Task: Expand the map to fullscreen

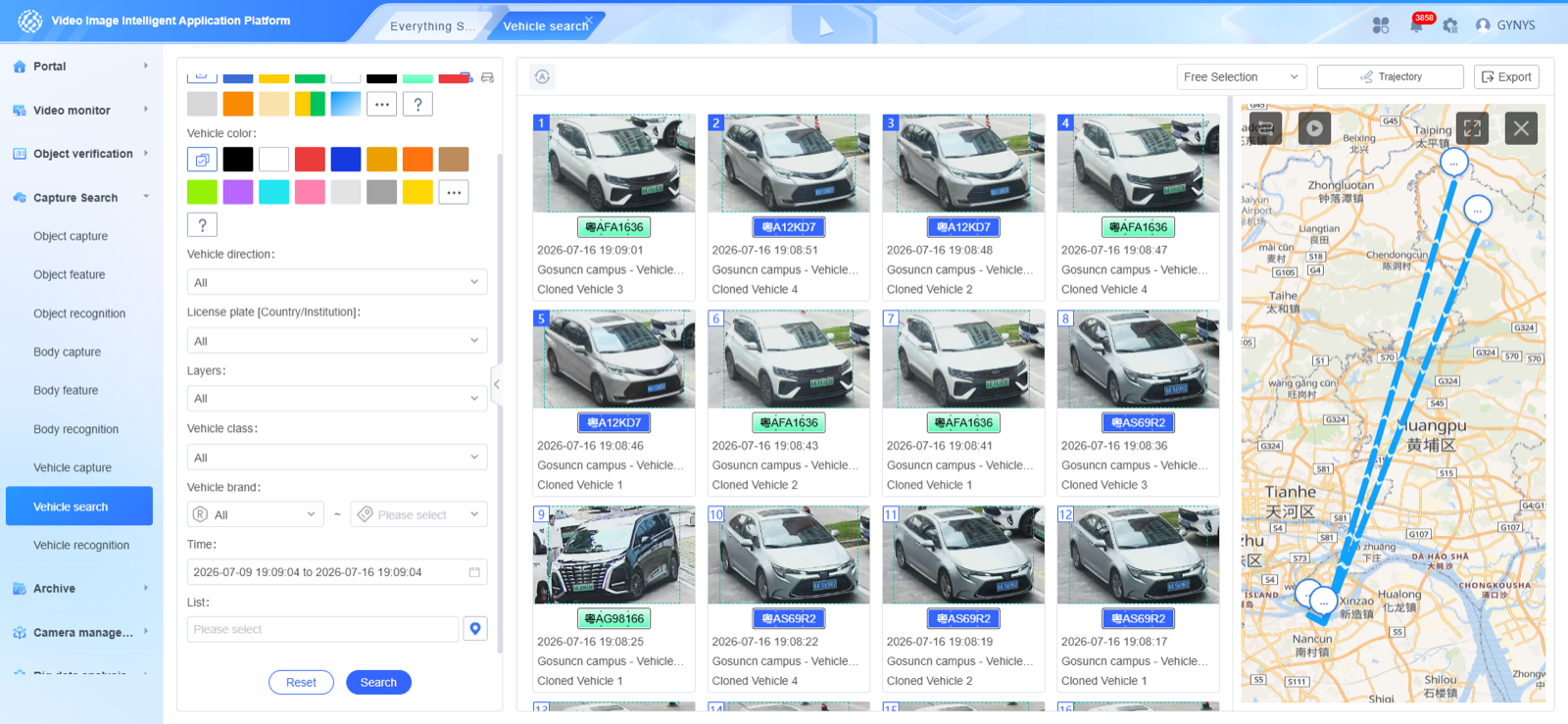Action: click(x=1472, y=128)
